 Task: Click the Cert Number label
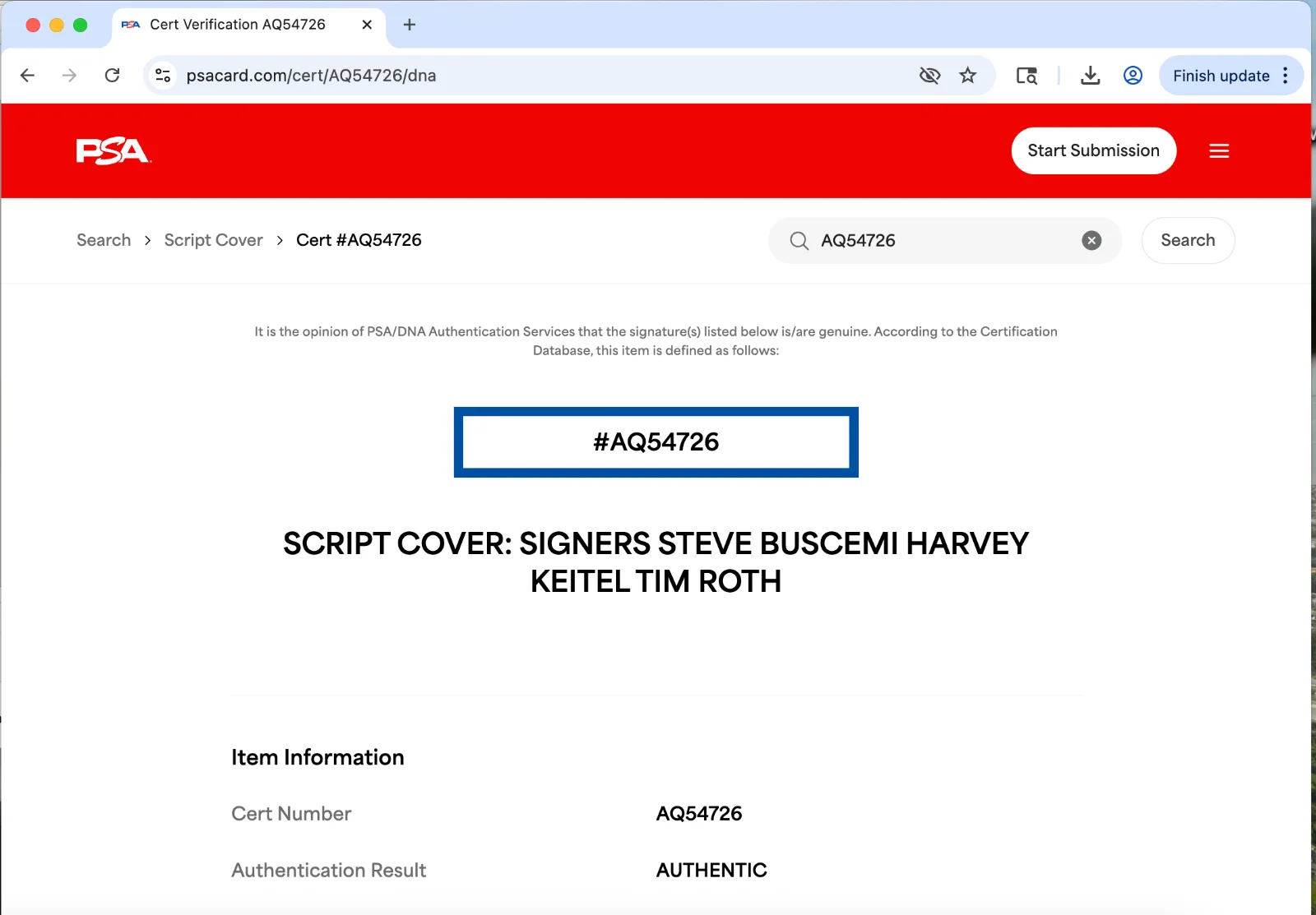291,814
